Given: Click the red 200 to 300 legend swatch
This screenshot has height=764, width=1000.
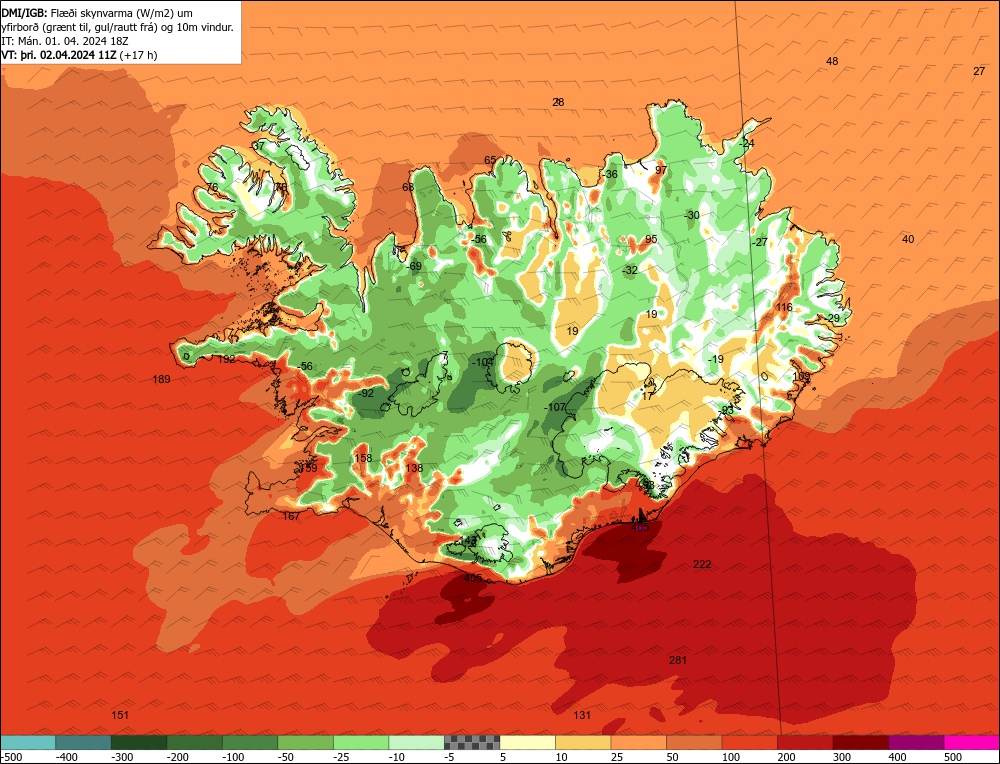Looking at the screenshot, I should pyautogui.click(x=805, y=742).
